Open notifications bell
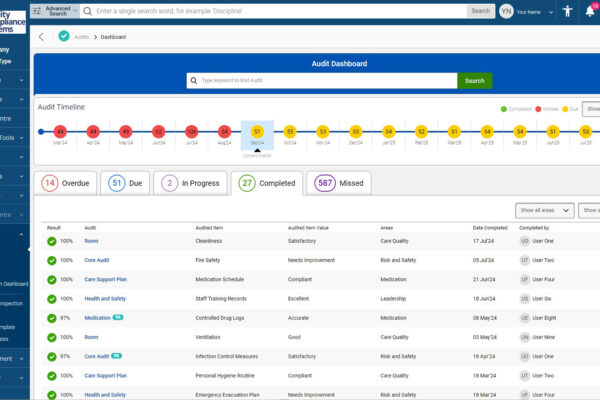 590,11
